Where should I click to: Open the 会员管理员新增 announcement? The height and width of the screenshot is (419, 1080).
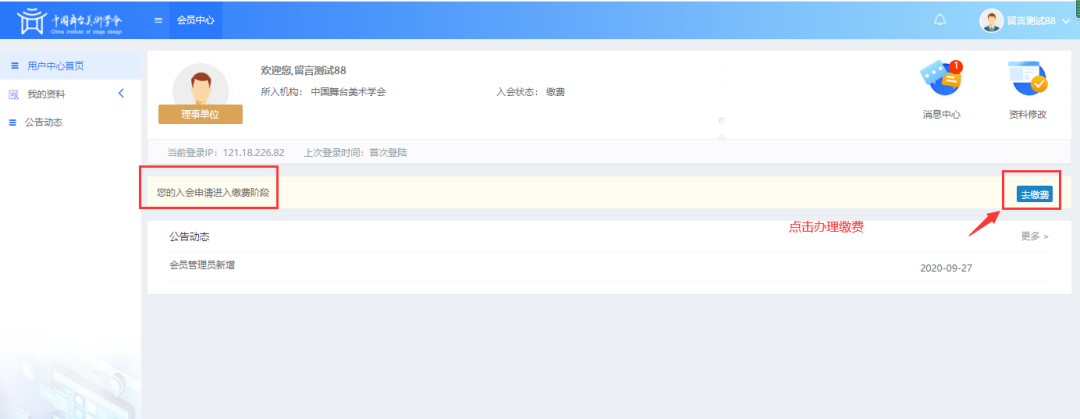coord(202,265)
